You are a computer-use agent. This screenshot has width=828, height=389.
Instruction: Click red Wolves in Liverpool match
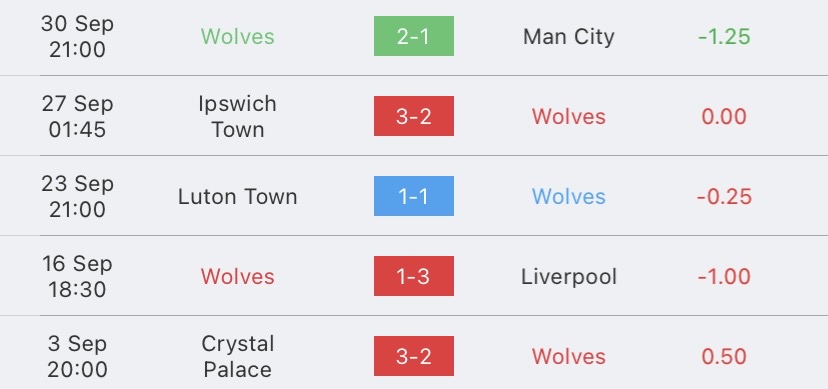click(x=238, y=277)
